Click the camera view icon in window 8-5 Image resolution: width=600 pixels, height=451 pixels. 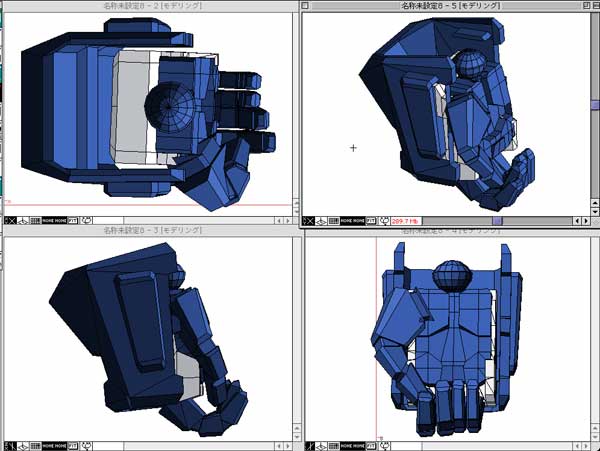tap(385, 221)
